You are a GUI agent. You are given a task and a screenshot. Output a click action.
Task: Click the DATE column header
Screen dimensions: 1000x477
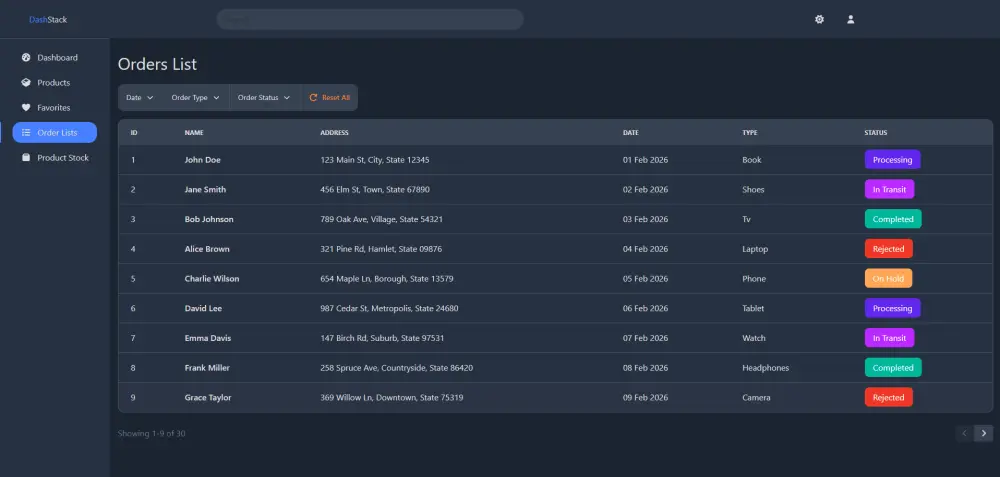click(631, 133)
